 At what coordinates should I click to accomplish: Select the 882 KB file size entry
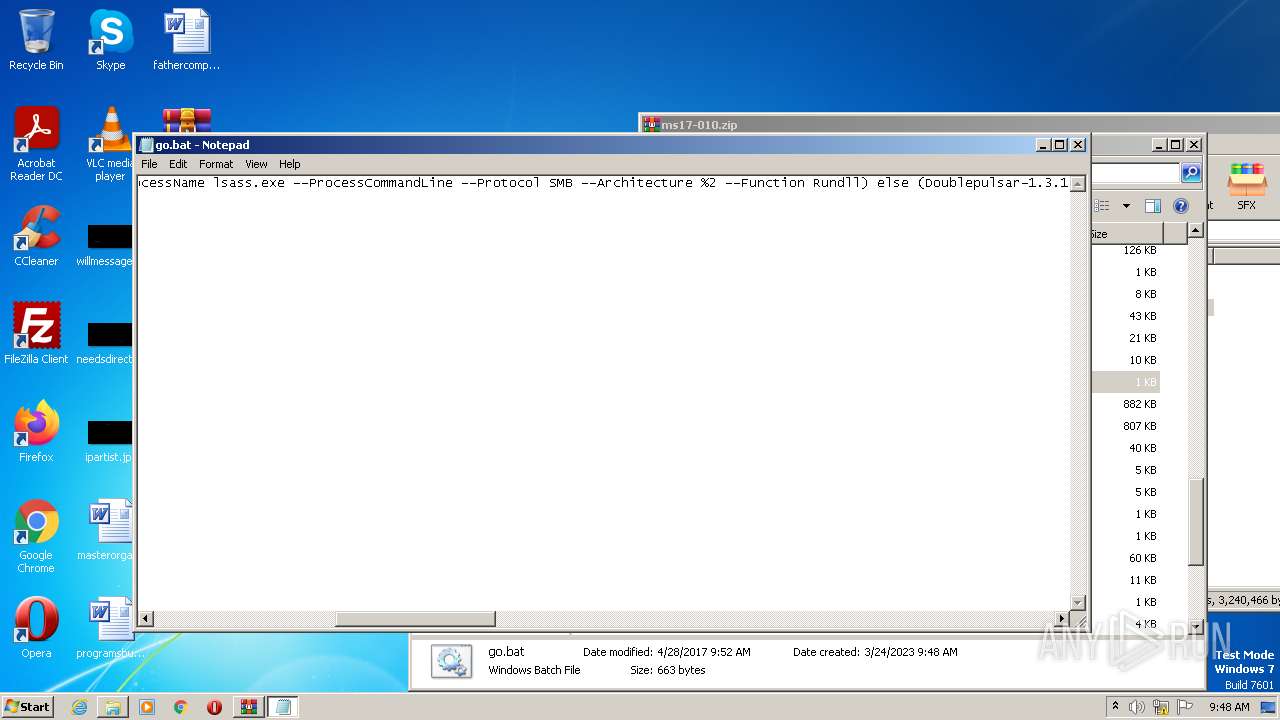point(1139,404)
